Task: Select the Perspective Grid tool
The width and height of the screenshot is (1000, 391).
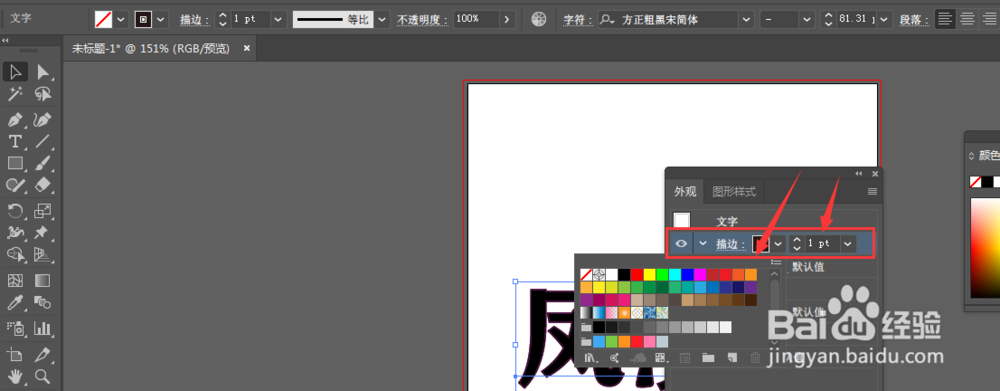Action: click(x=43, y=255)
